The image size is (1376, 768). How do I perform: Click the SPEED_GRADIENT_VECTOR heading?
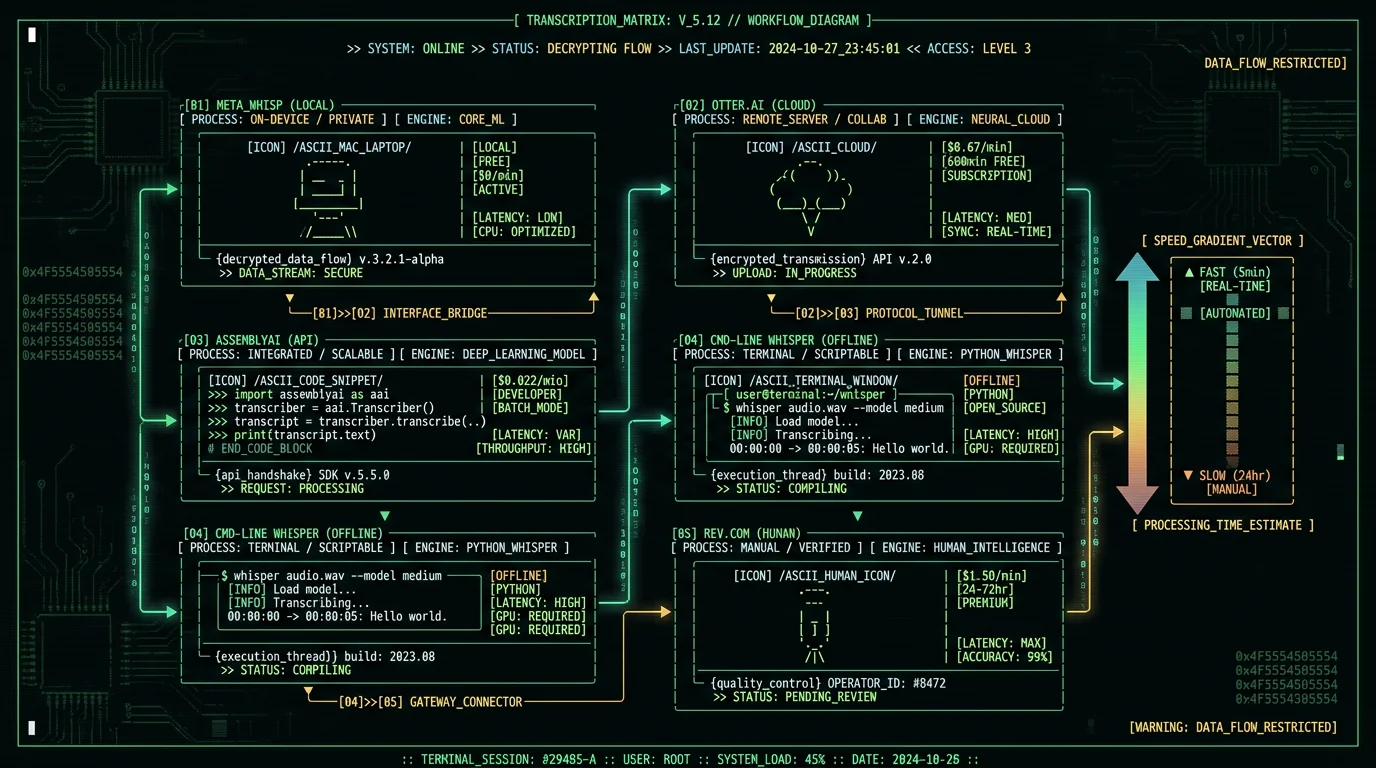(x=1222, y=240)
